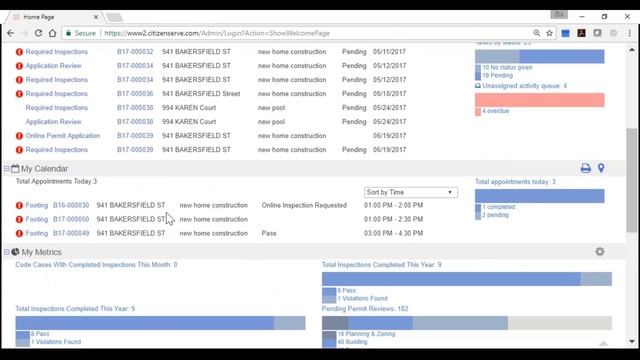Collapse the My Calendar section
The width and height of the screenshot is (640, 360).
[x=7, y=169]
